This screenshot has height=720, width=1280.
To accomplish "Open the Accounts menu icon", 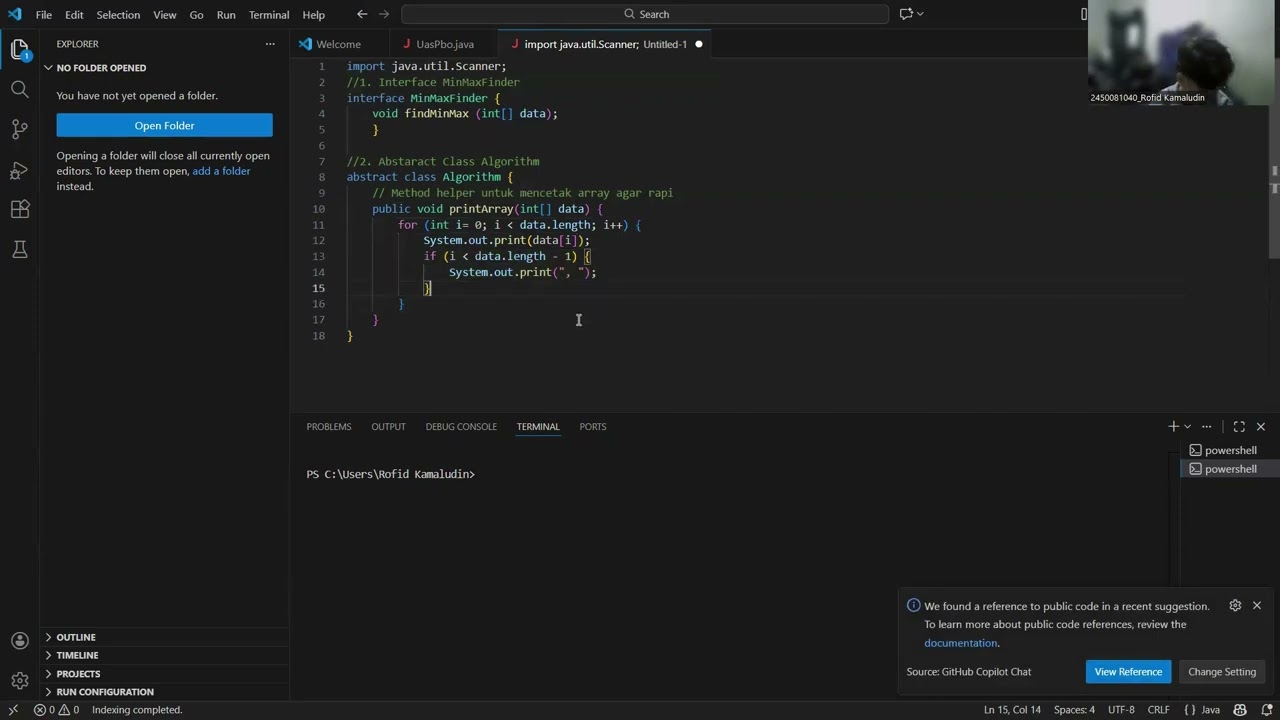I will pyautogui.click(x=19, y=641).
